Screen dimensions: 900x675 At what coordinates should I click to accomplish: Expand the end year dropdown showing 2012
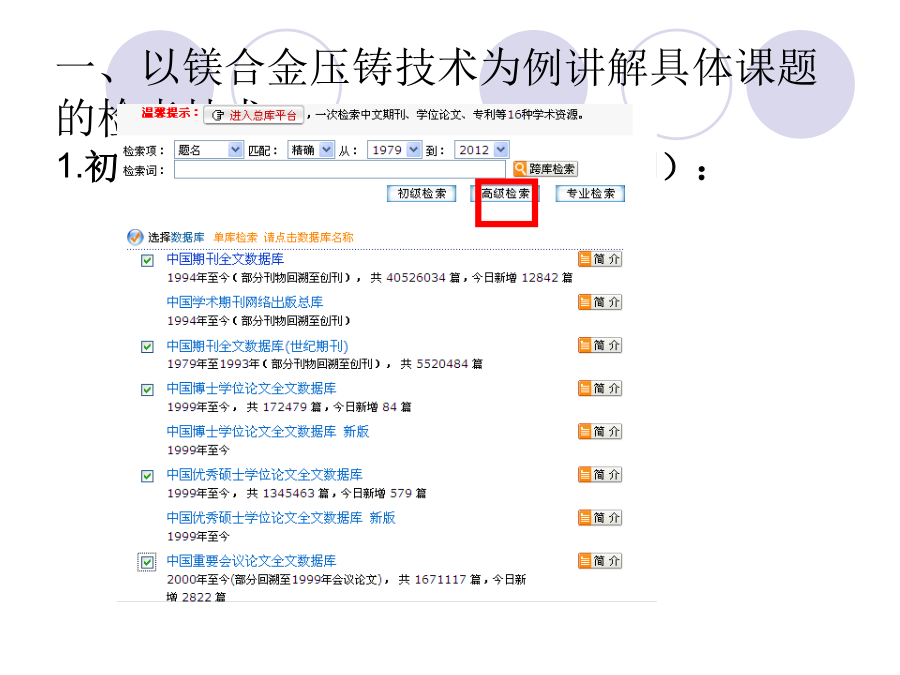[x=481, y=150]
